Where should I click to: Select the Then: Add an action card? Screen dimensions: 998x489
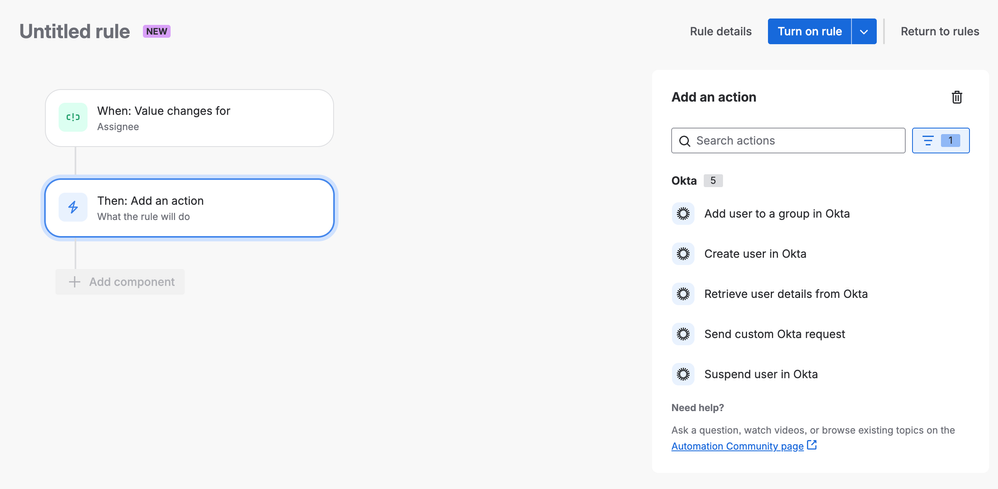[x=189, y=208]
